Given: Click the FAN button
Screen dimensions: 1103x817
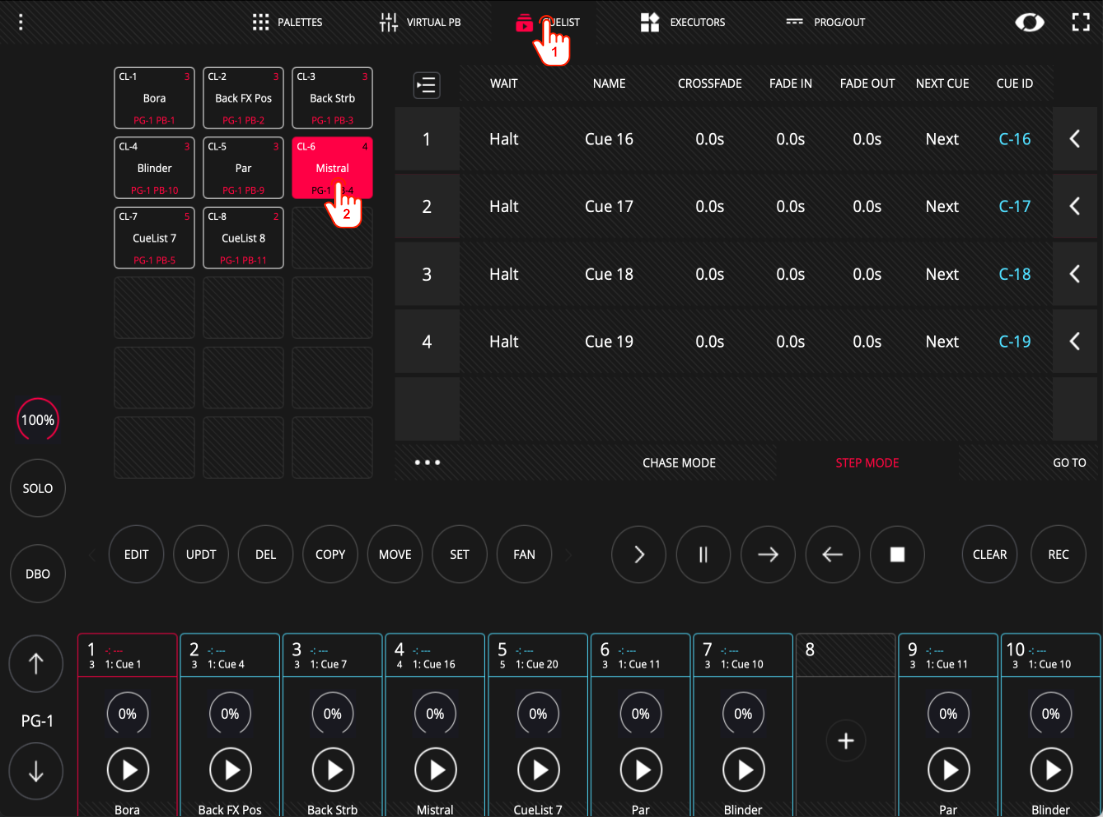Looking at the screenshot, I should 524,555.
